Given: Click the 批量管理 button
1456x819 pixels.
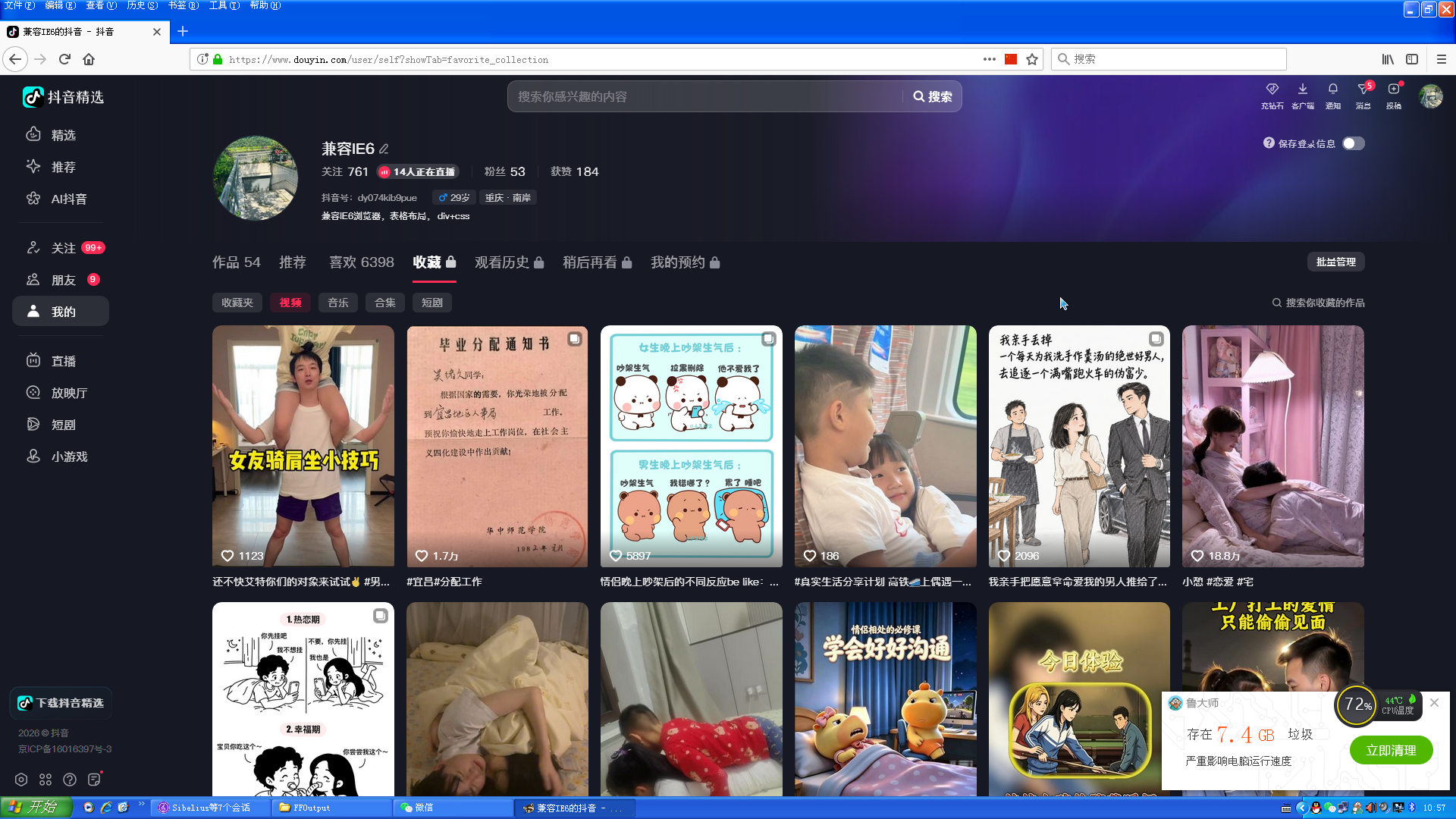Looking at the screenshot, I should click(1335, 262).
